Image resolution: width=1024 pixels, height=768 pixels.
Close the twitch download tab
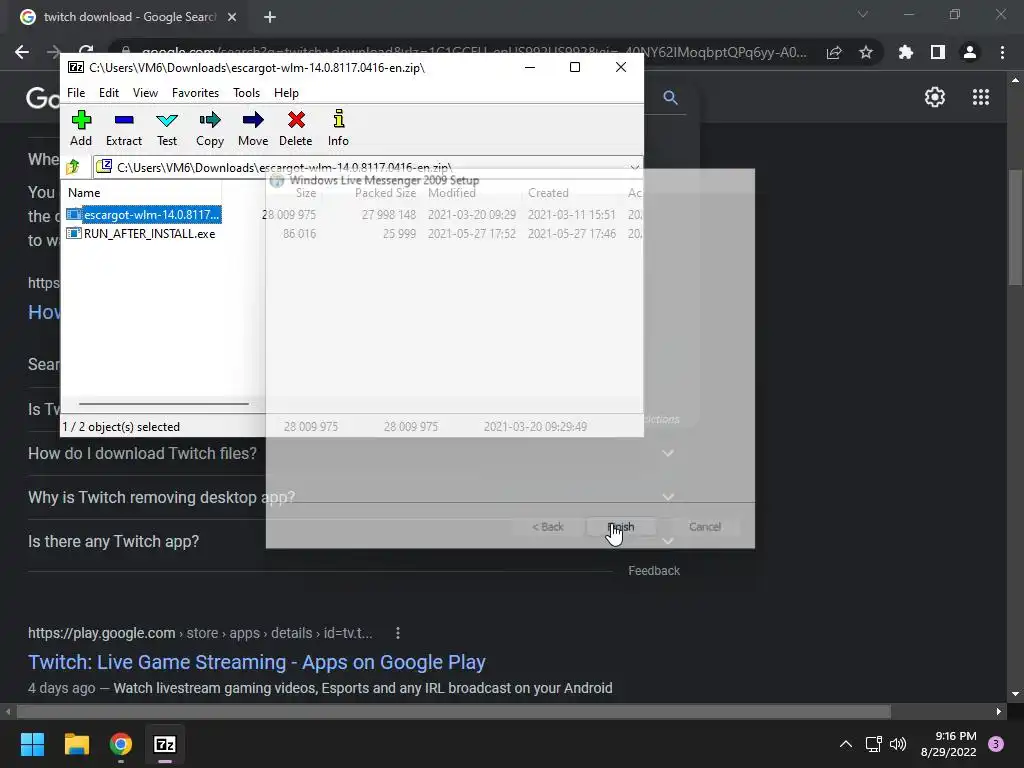coord(232,17)
